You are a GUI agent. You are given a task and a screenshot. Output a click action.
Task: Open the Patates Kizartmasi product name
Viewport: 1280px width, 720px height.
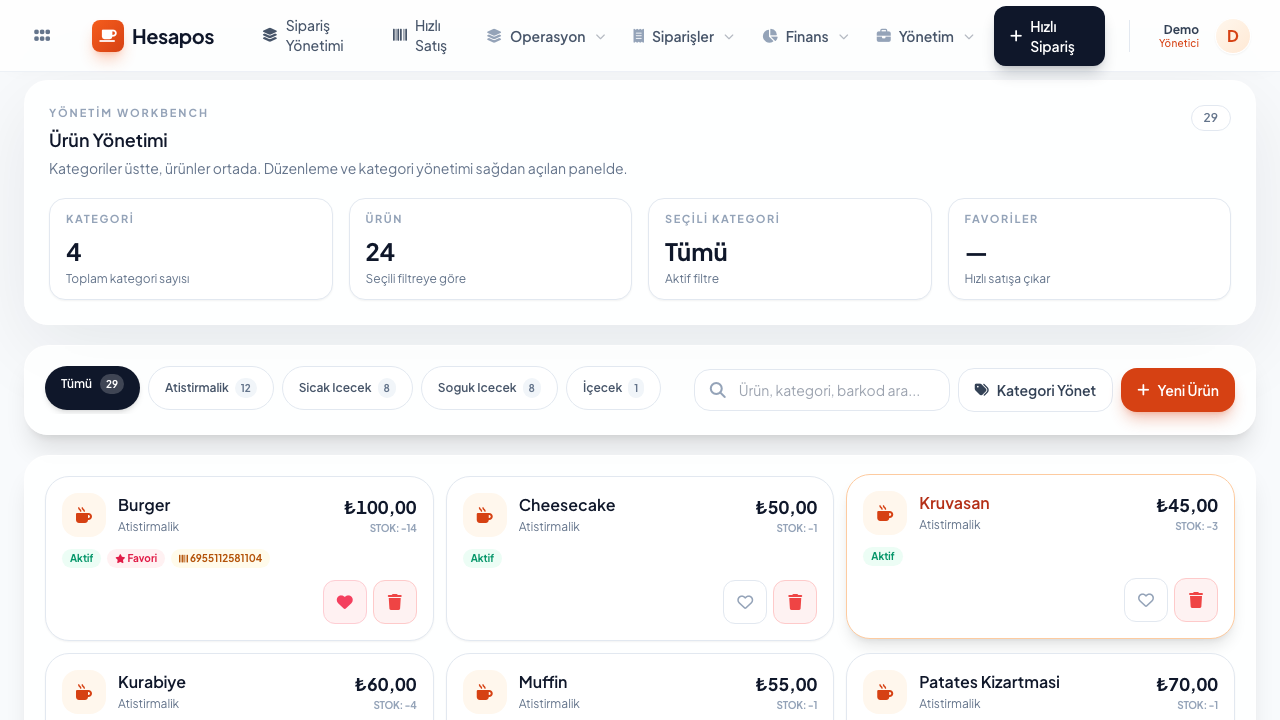click(989, 682)
